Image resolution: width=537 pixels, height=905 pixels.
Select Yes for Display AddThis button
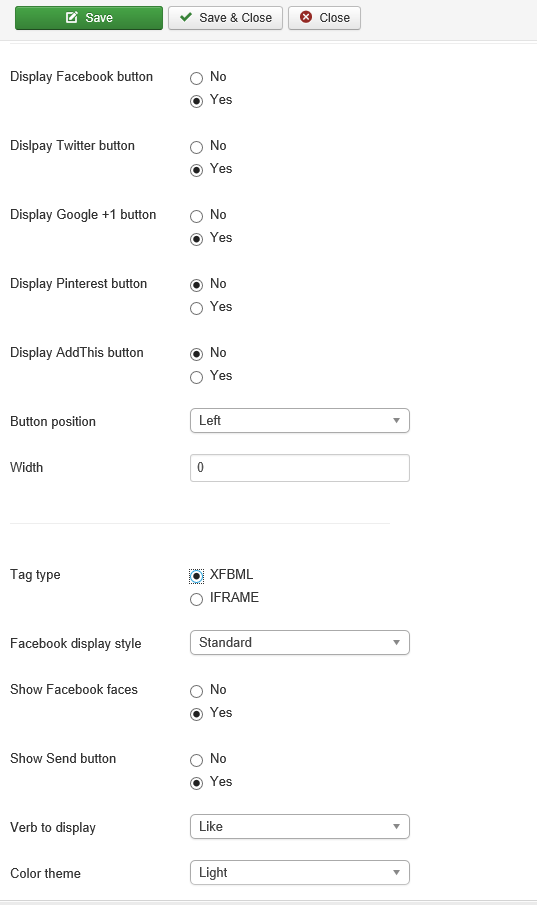click(x=196, y=377)
